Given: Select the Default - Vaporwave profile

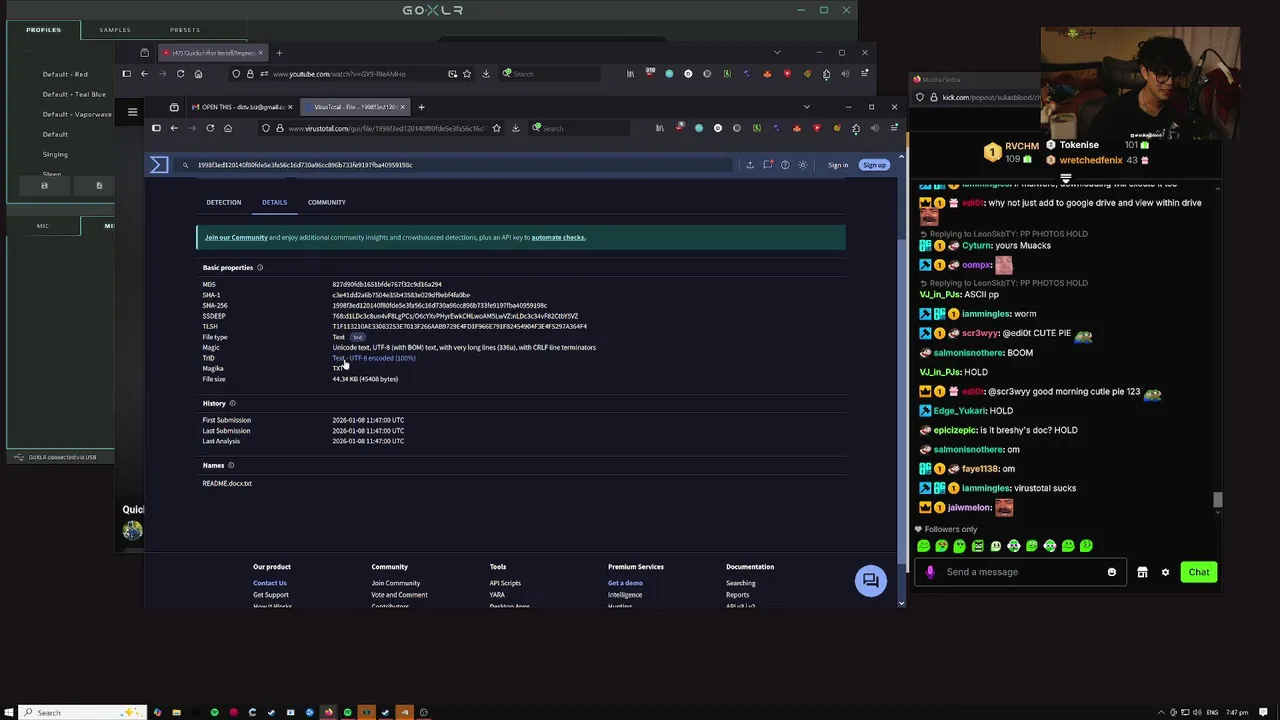Looking at the screenshot, I should (x=77, y=114).
